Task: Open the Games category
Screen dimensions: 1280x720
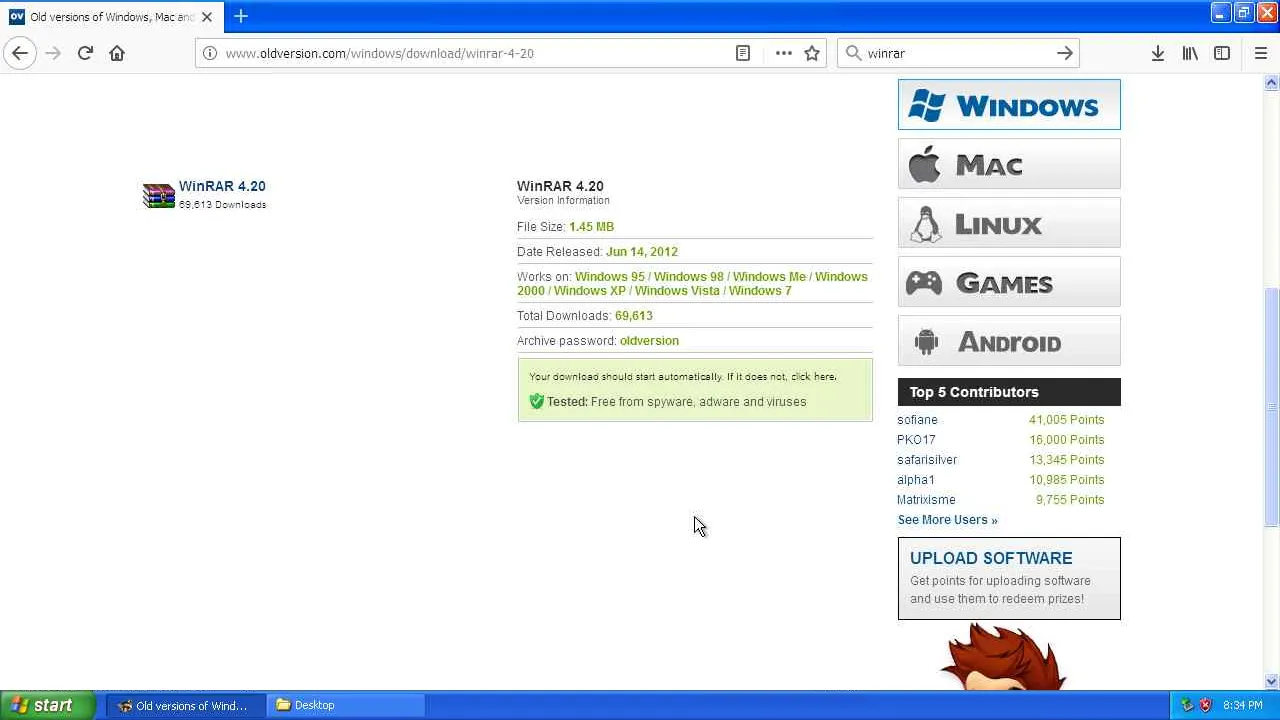Action: click(1009, 282)
